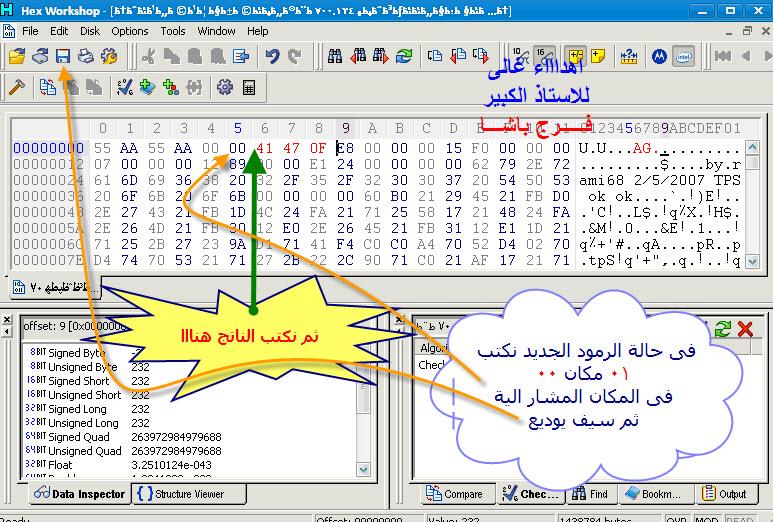Click the red X in checksum panel
The width and height of the screenshot is (773, 522).
coord(745,329)
